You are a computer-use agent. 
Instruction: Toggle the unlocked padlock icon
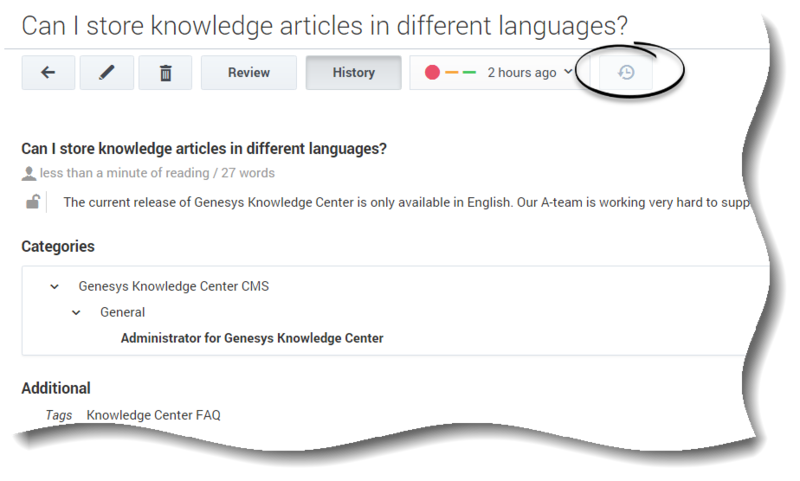[x=33, y=202]
